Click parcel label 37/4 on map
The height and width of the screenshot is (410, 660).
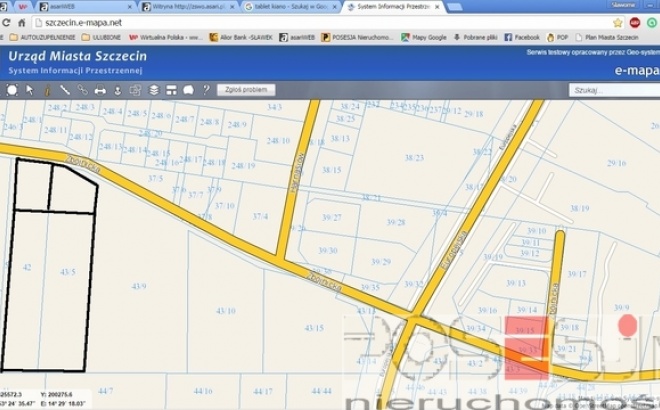(260, 216)
